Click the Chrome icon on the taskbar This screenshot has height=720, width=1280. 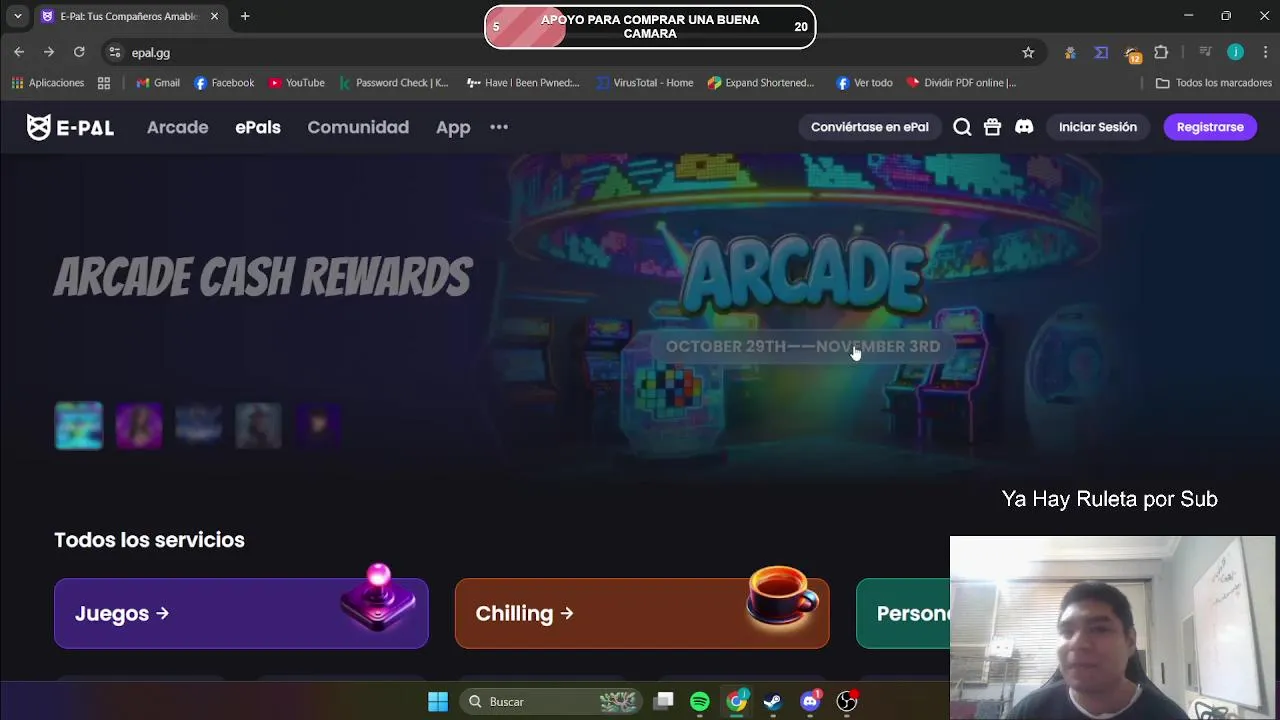coord(736,702)
